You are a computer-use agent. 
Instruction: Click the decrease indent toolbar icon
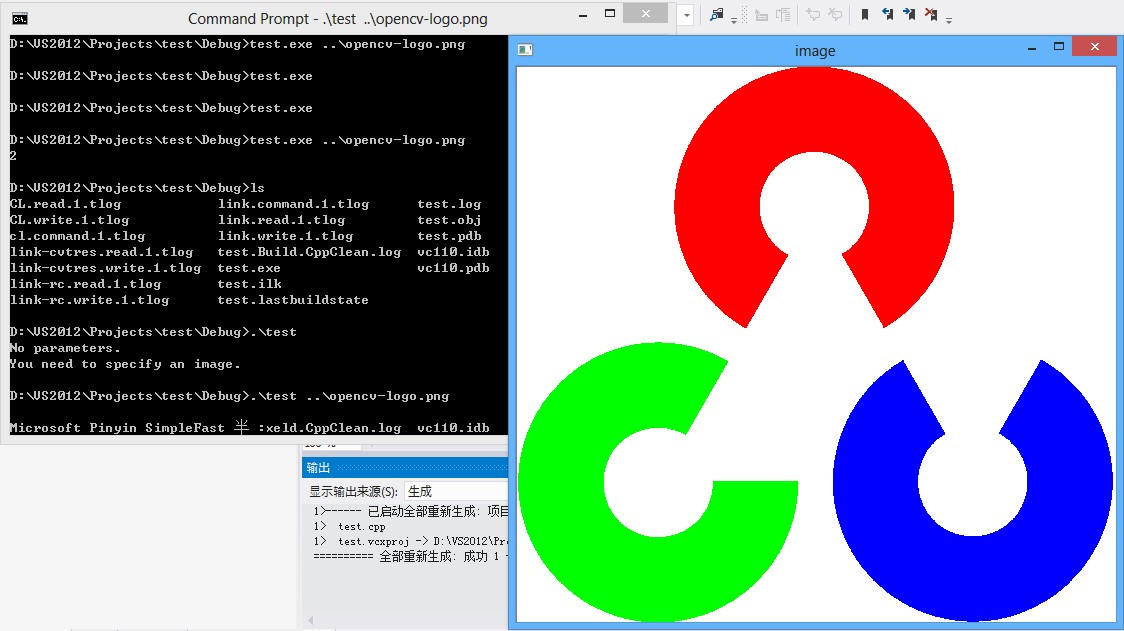(x=761, y=15)
